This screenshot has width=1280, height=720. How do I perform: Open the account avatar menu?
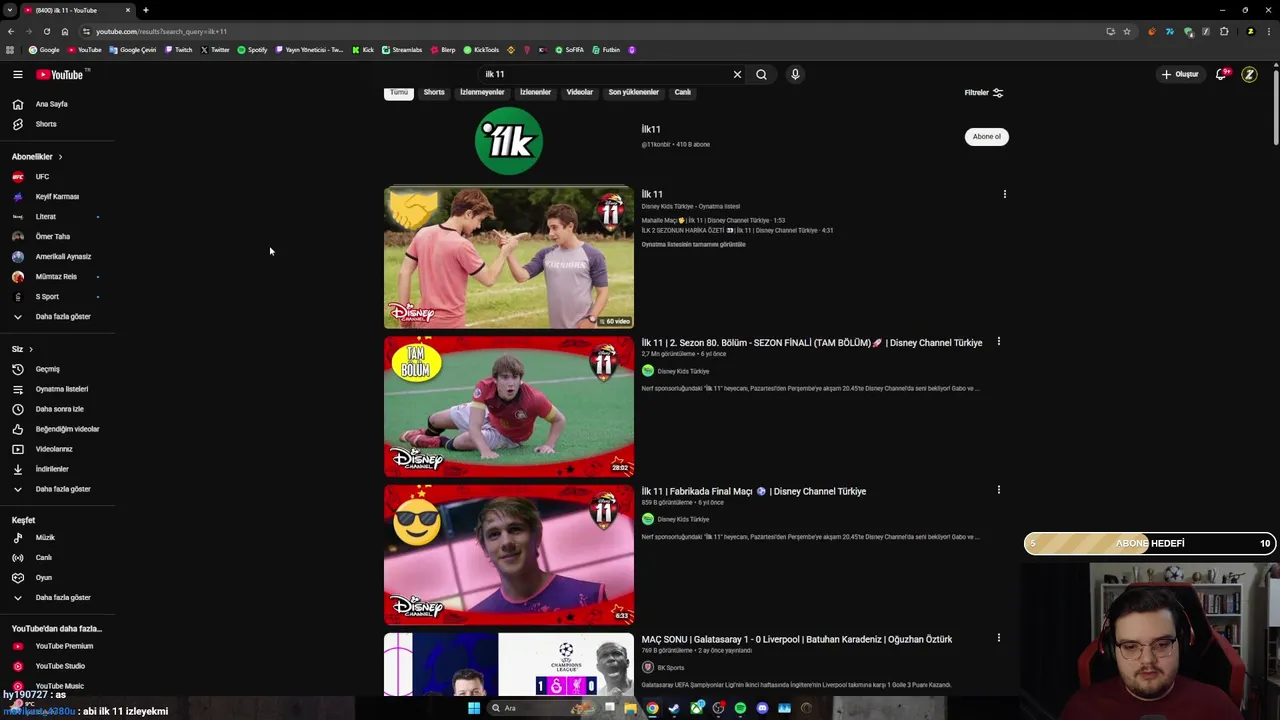tap(1249, 74)
